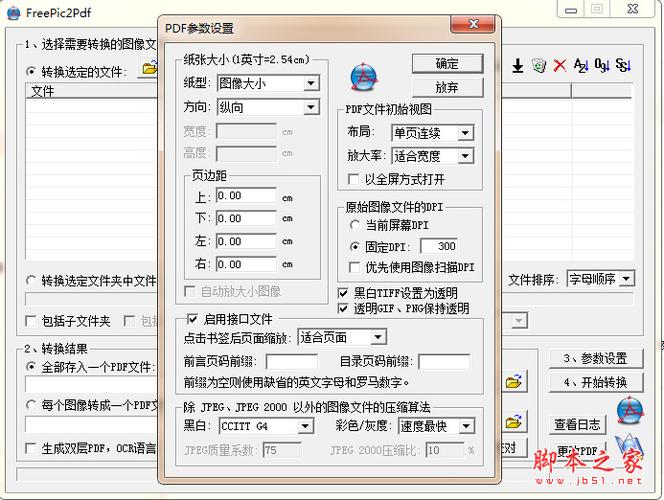Select 转换选定的文件 radio button
The height and width of the screenshot is (500, 664).
point(30,72)
